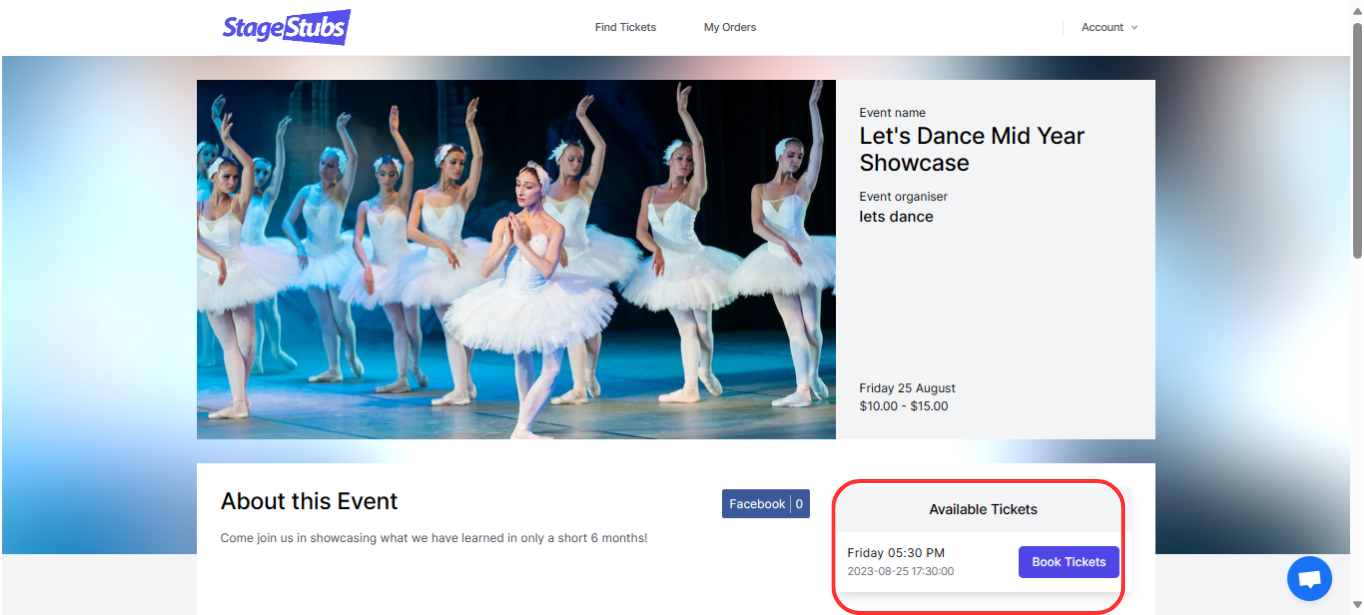Viewport: 1364px width, 615px height.
Task: Open the live chat bubble
Action: click(1308, 578)
